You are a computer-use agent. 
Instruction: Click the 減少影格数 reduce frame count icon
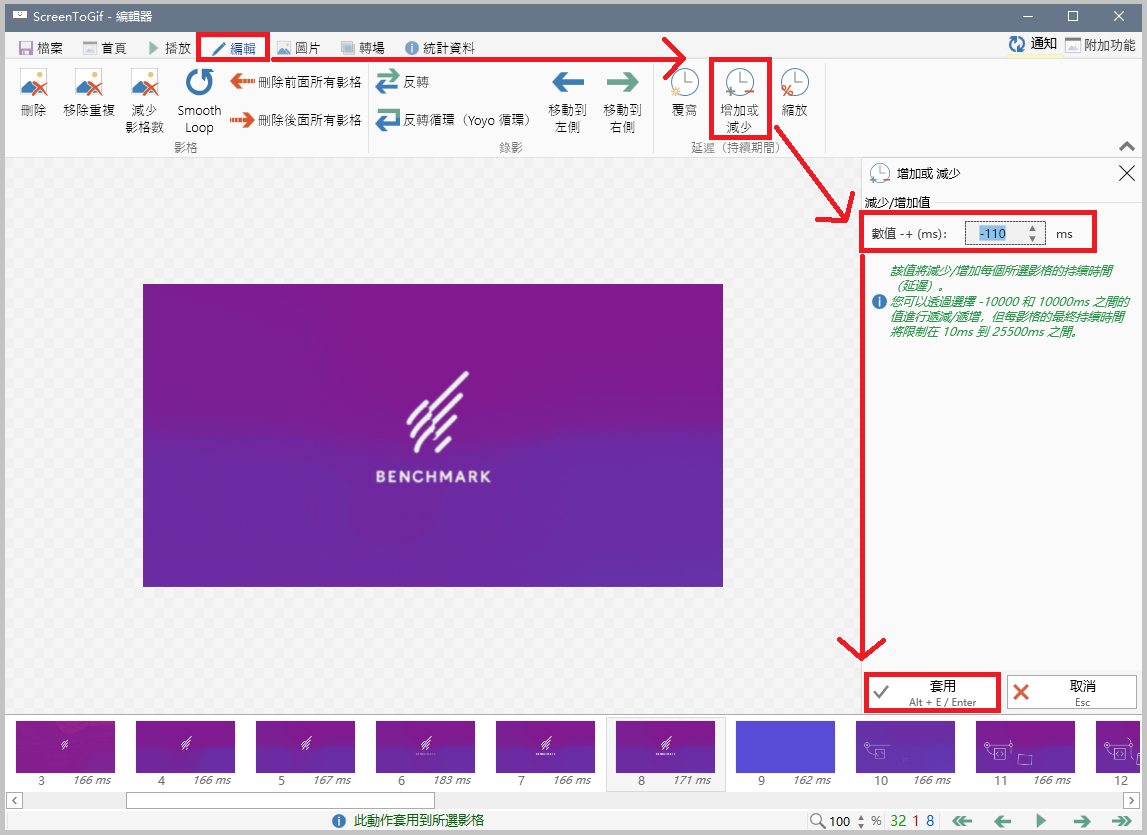pos(145,84)
